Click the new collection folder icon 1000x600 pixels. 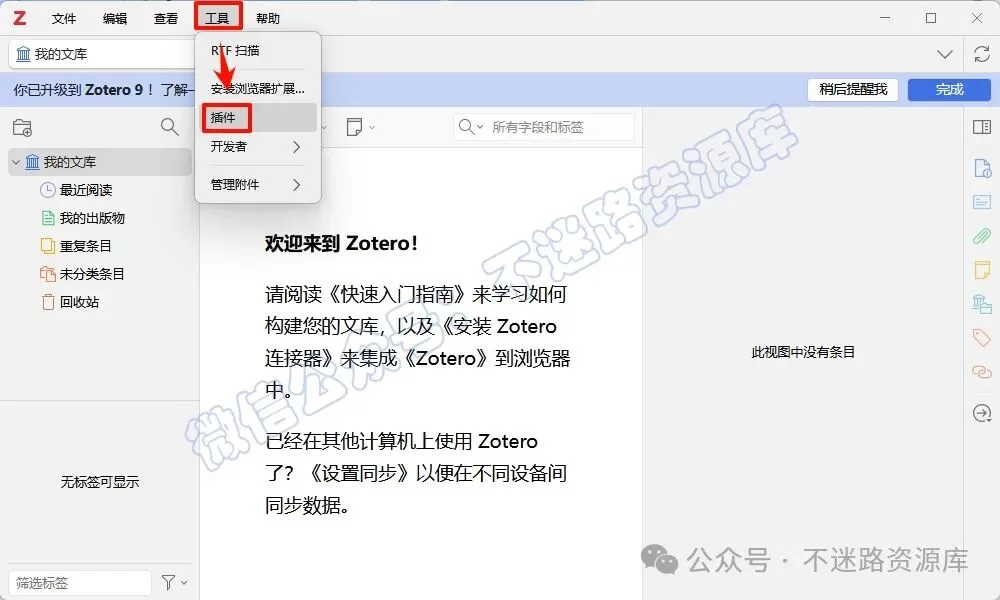[22, 128]
